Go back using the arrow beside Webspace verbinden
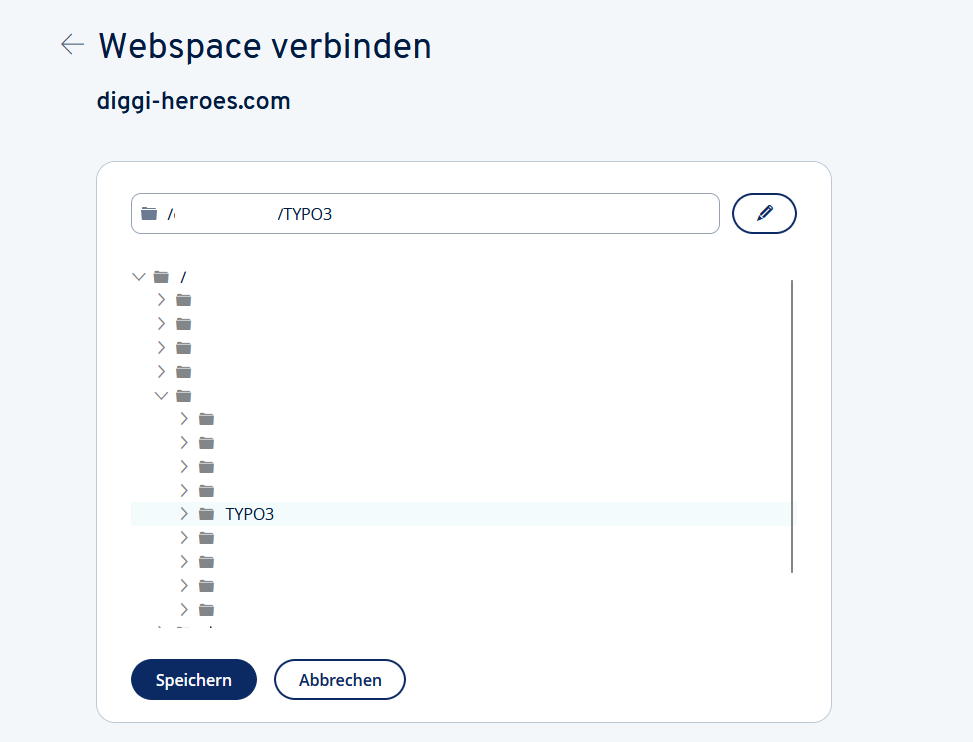Screen dimensions: 973x742 (x=73, y=45)
